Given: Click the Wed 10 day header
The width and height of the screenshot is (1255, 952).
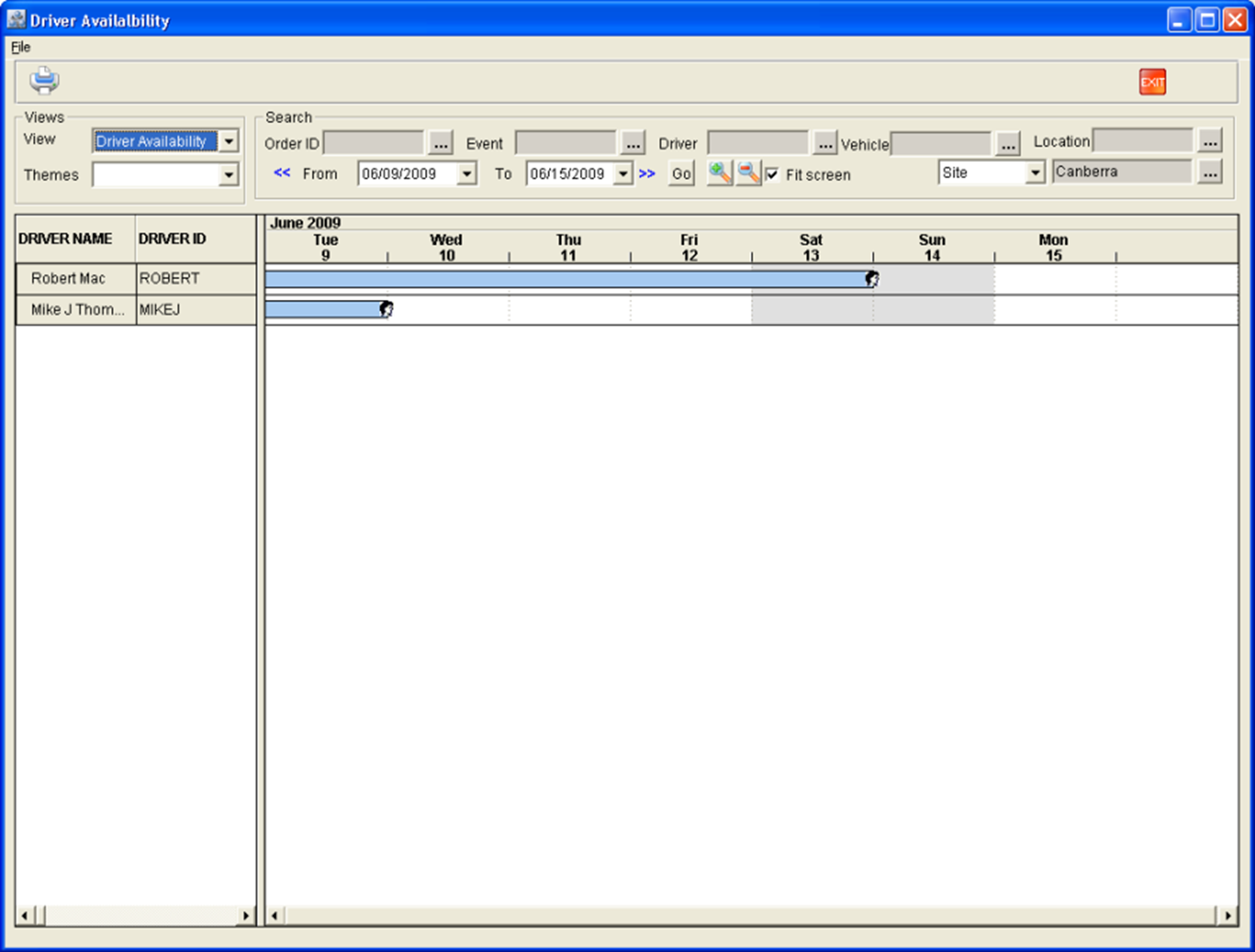Looking at the screenshot, I should [446, 247].
